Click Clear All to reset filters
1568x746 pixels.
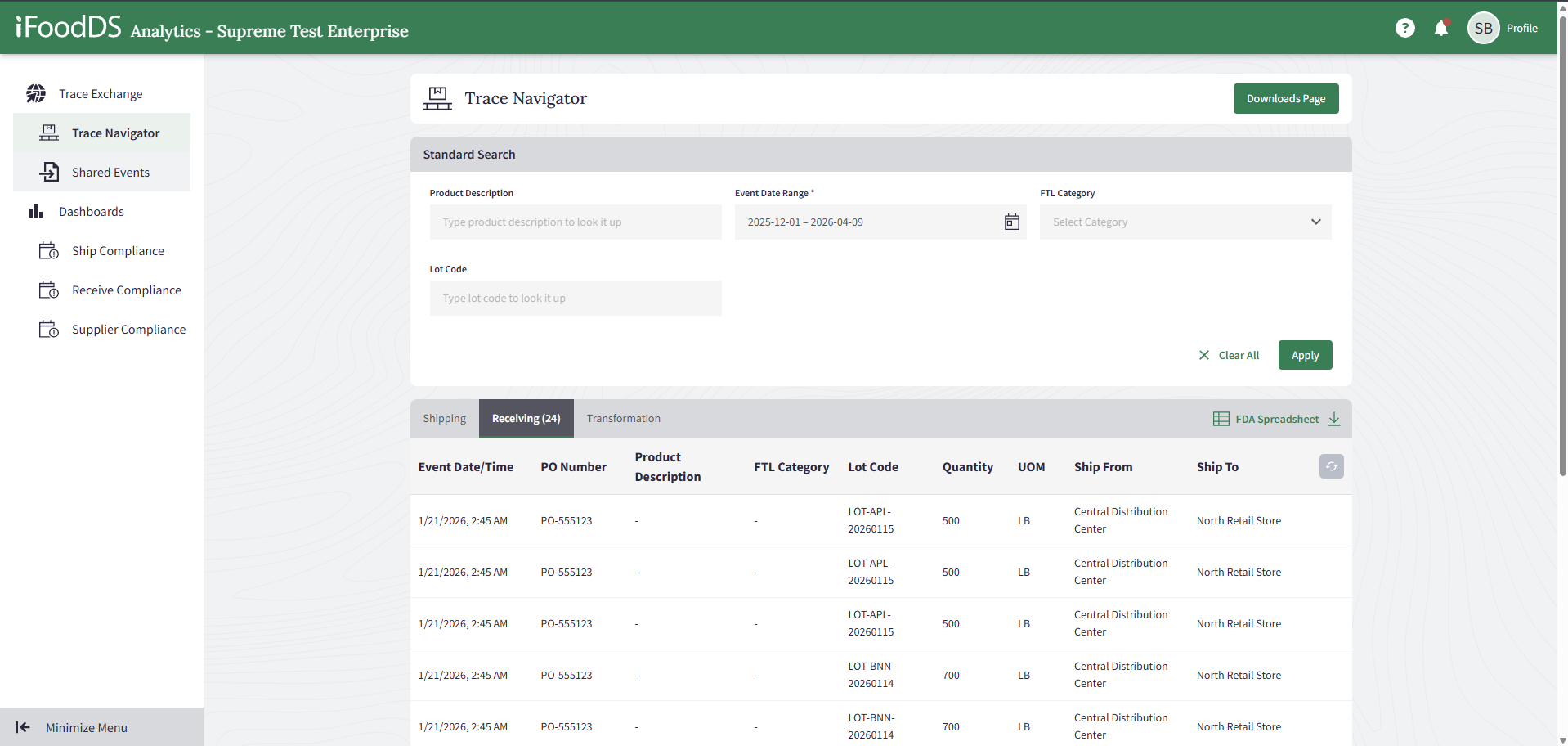pyautogui.click(x=1229, y=355)
